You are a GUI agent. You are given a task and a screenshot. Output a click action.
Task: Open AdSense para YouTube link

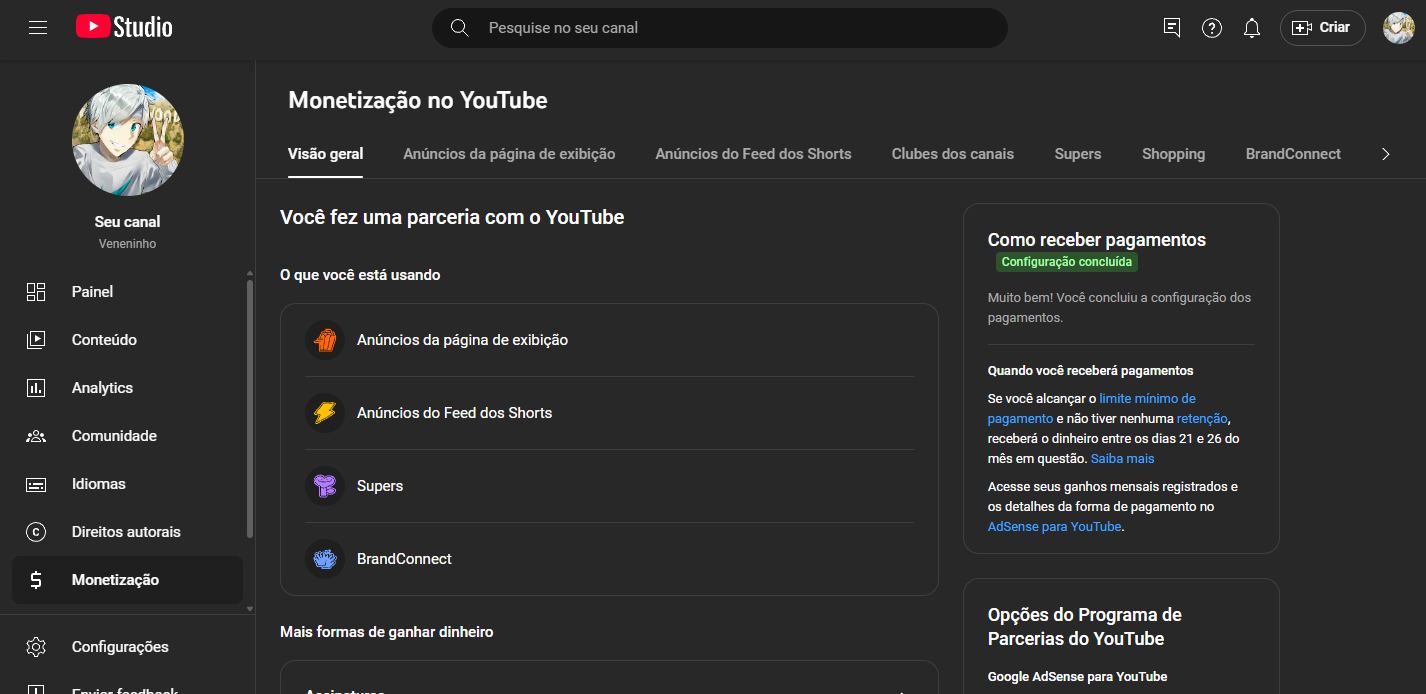coord(1054,526)
